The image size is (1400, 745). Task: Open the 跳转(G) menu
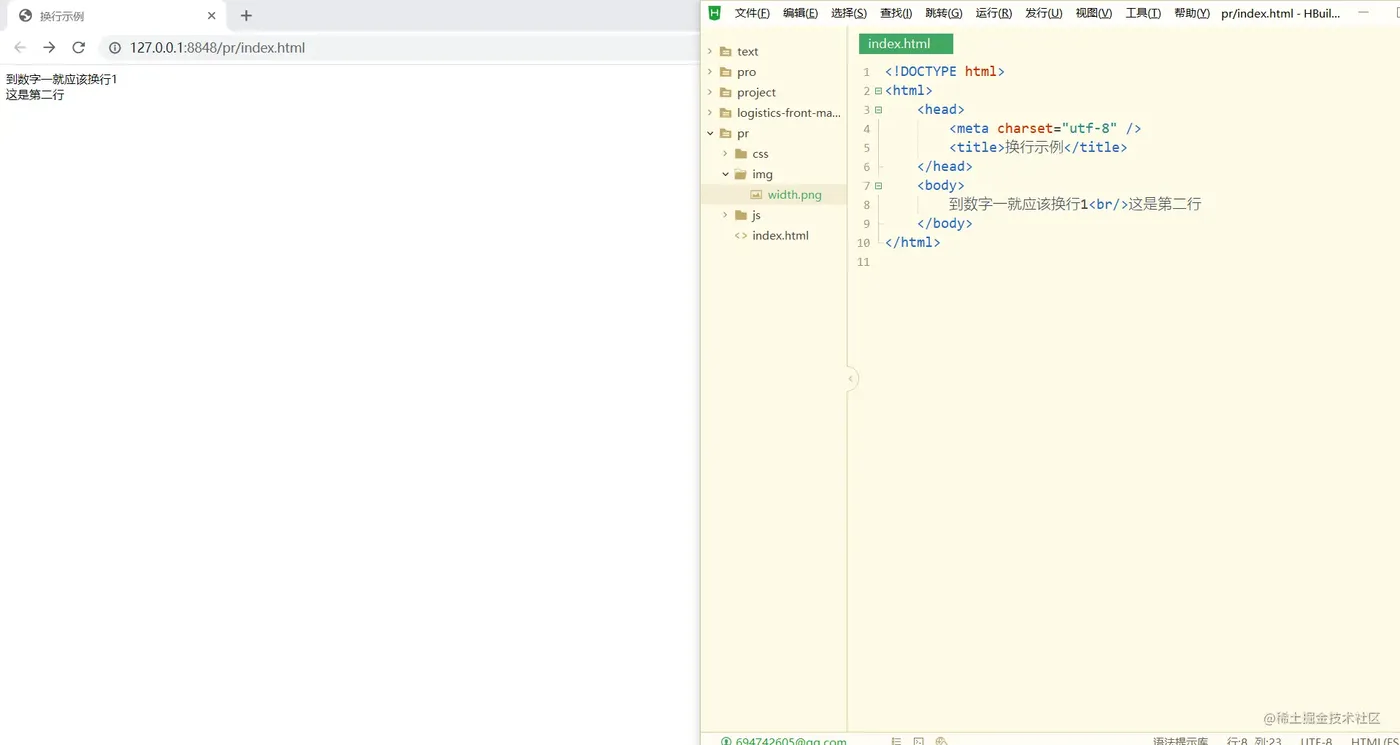click(x=944, y=13)
